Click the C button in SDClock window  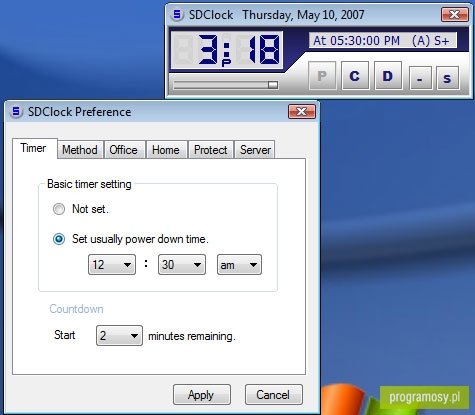(x=355, y=76)
